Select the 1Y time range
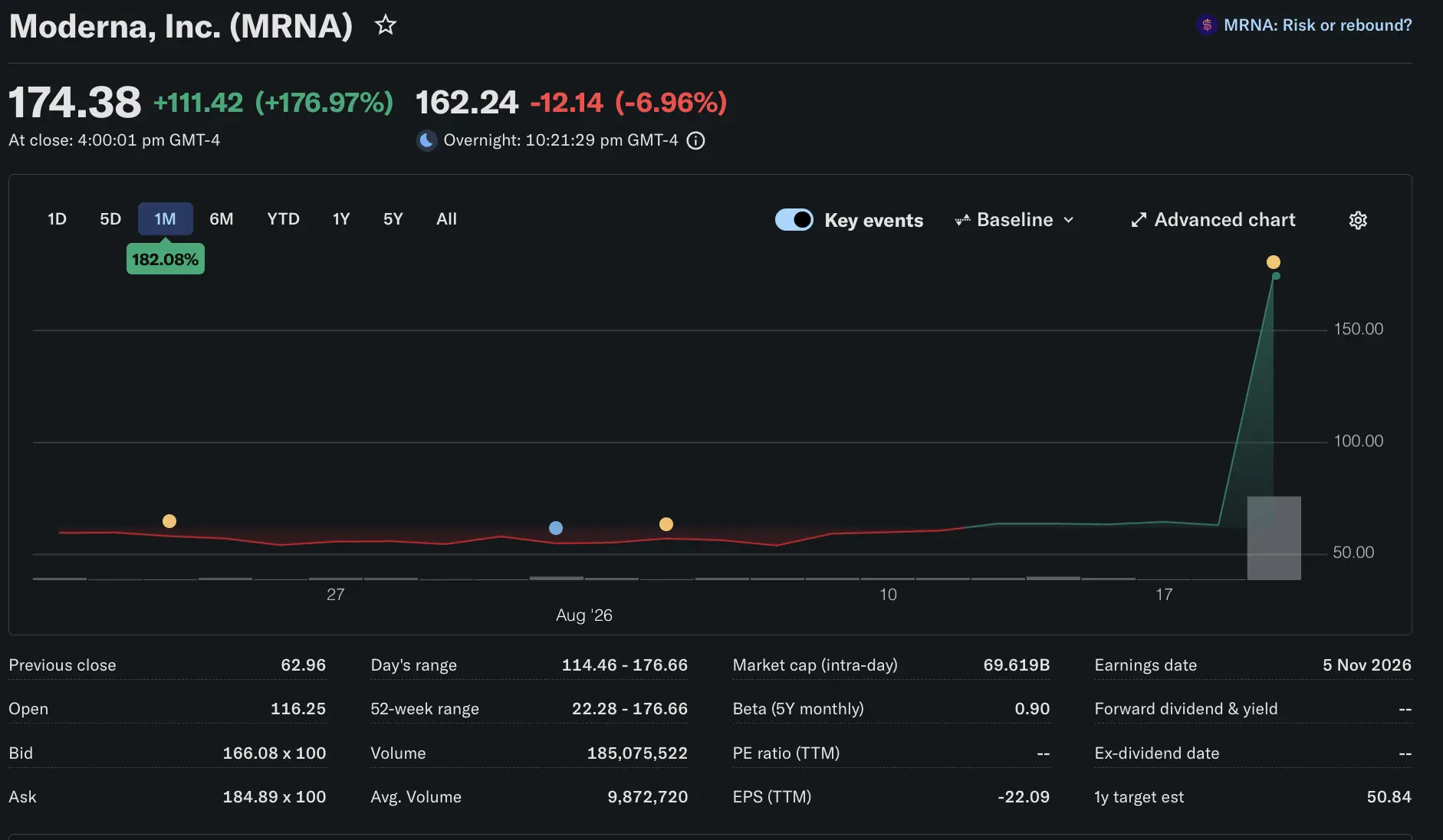The image size is (1443, 840). click(341, 219)
